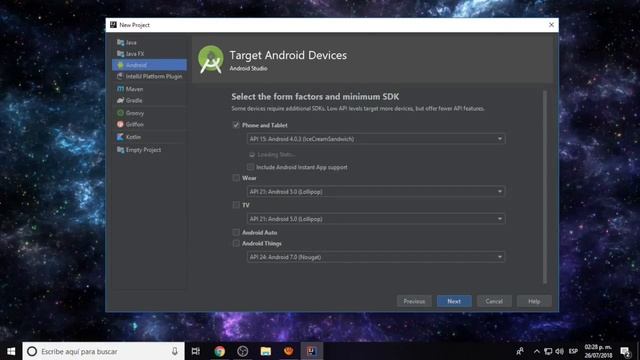Open the notification center icon
Image resolution: width=640 pixels, height=360 pixels.
[x=625, y=351]
